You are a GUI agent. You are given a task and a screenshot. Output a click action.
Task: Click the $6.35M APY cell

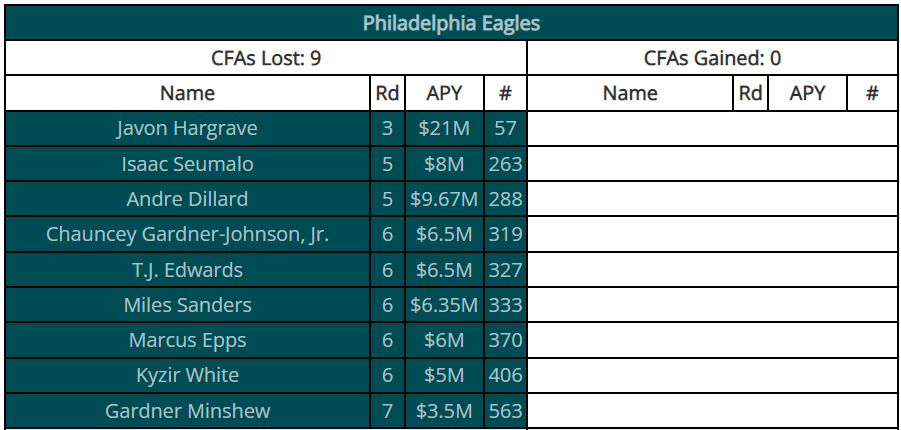(x=444, y=305)
